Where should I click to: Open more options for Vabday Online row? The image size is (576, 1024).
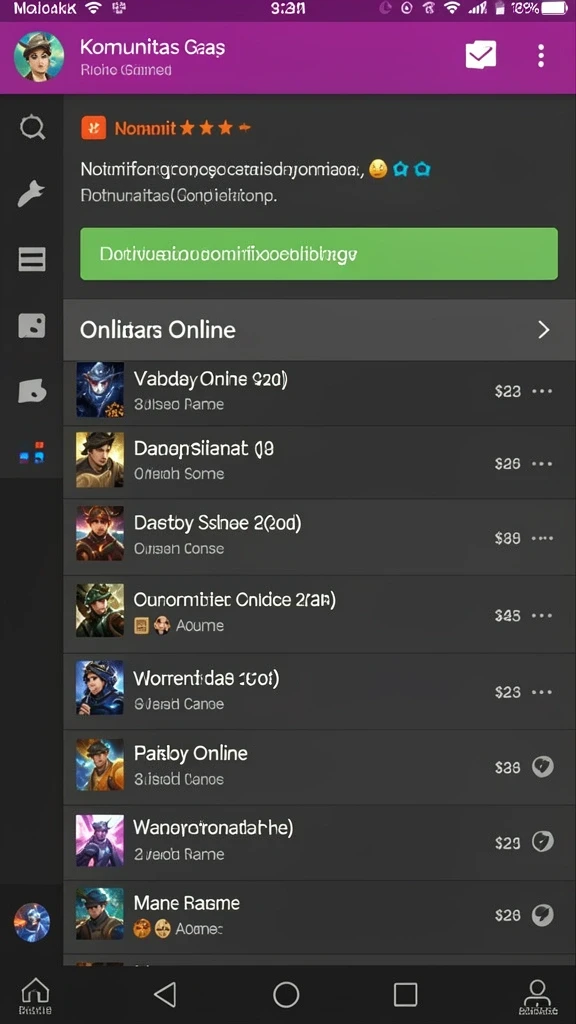[542, 391]
